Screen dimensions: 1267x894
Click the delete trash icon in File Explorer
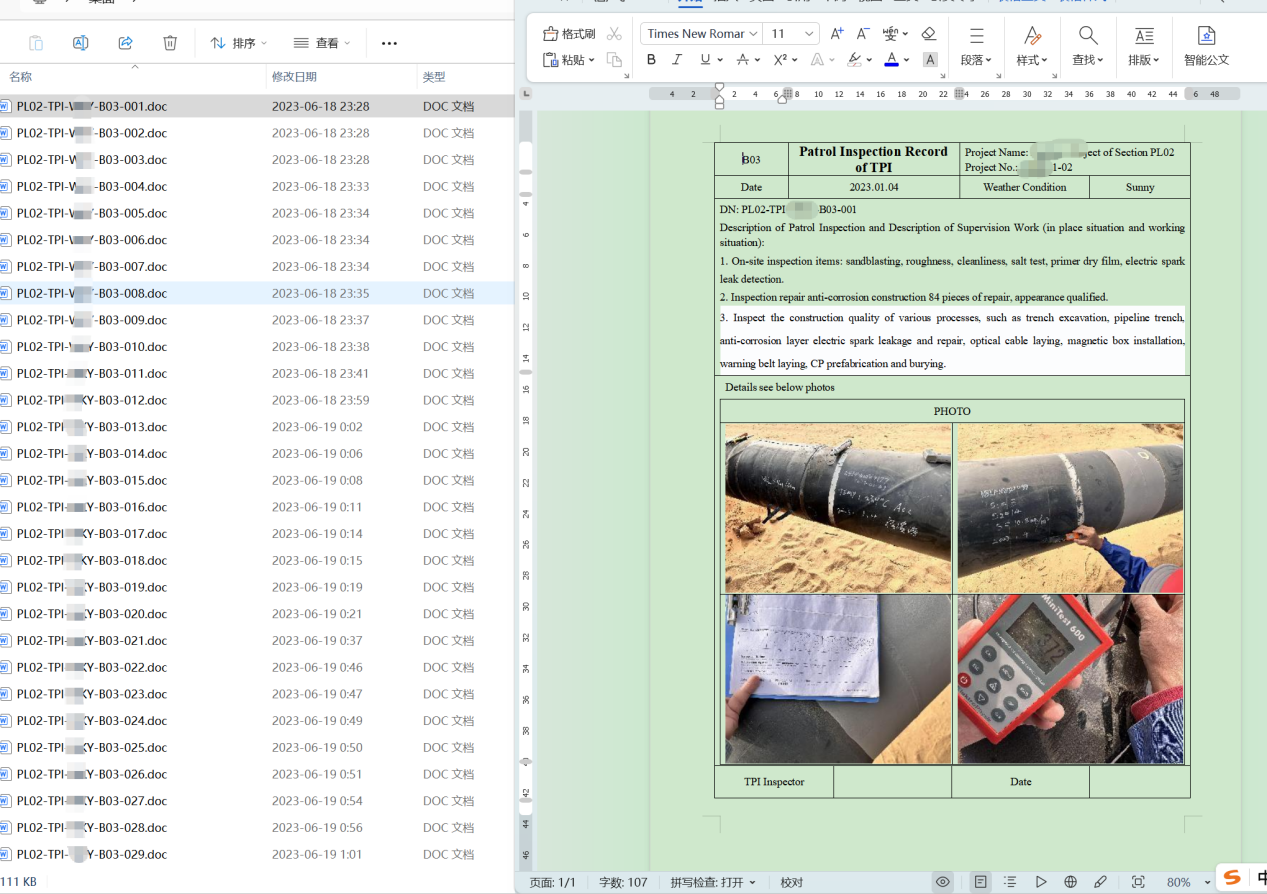click(170, 43)
